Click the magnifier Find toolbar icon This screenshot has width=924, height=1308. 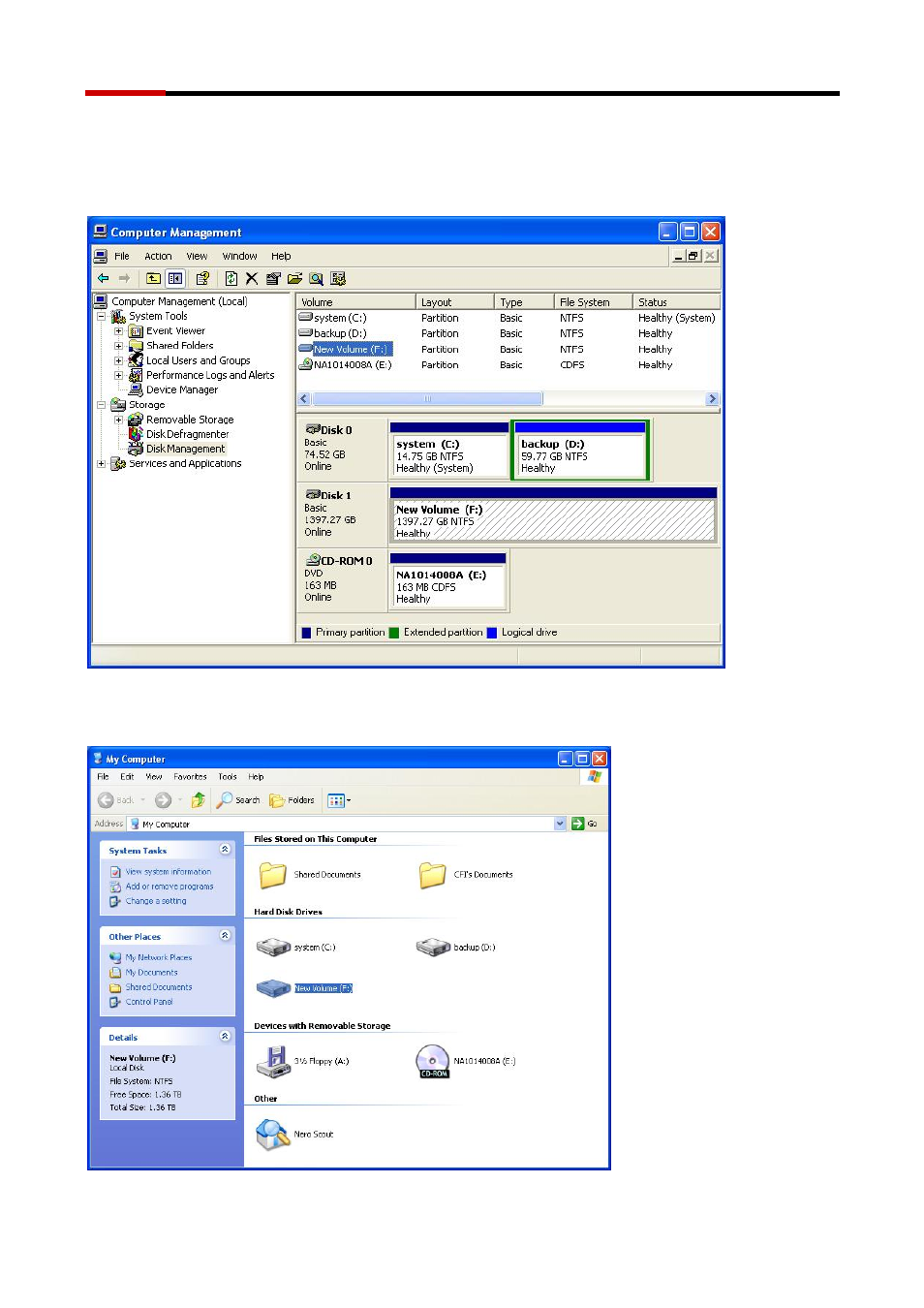pos(316,278)
